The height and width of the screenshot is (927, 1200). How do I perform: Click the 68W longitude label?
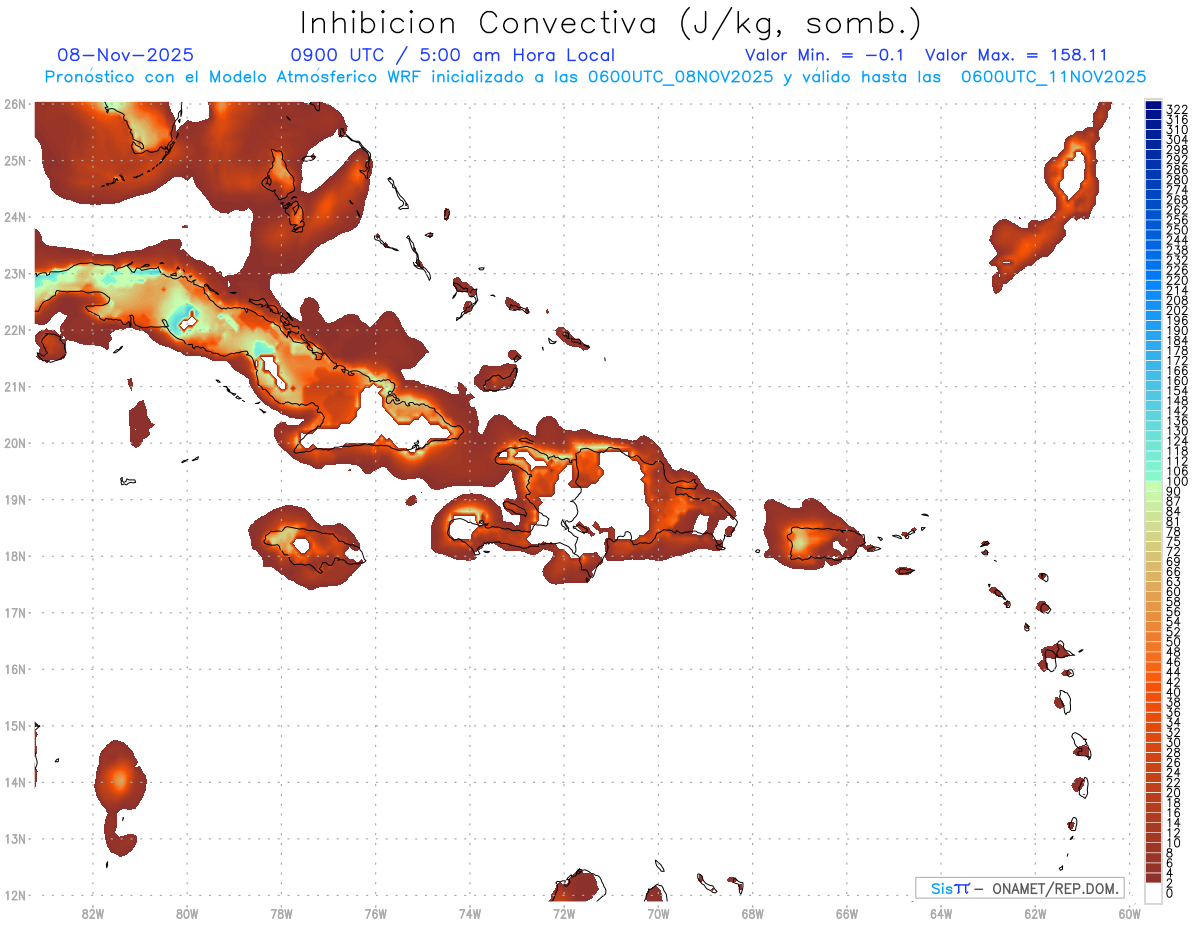(753, 913)
